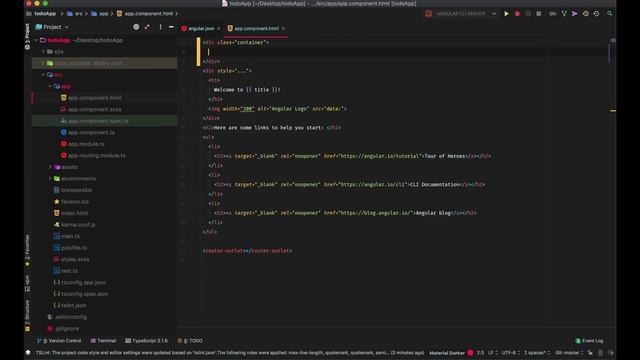Collapse all nodes in Project panel
The width and height of the screenshot is (640, 360).
147,27
